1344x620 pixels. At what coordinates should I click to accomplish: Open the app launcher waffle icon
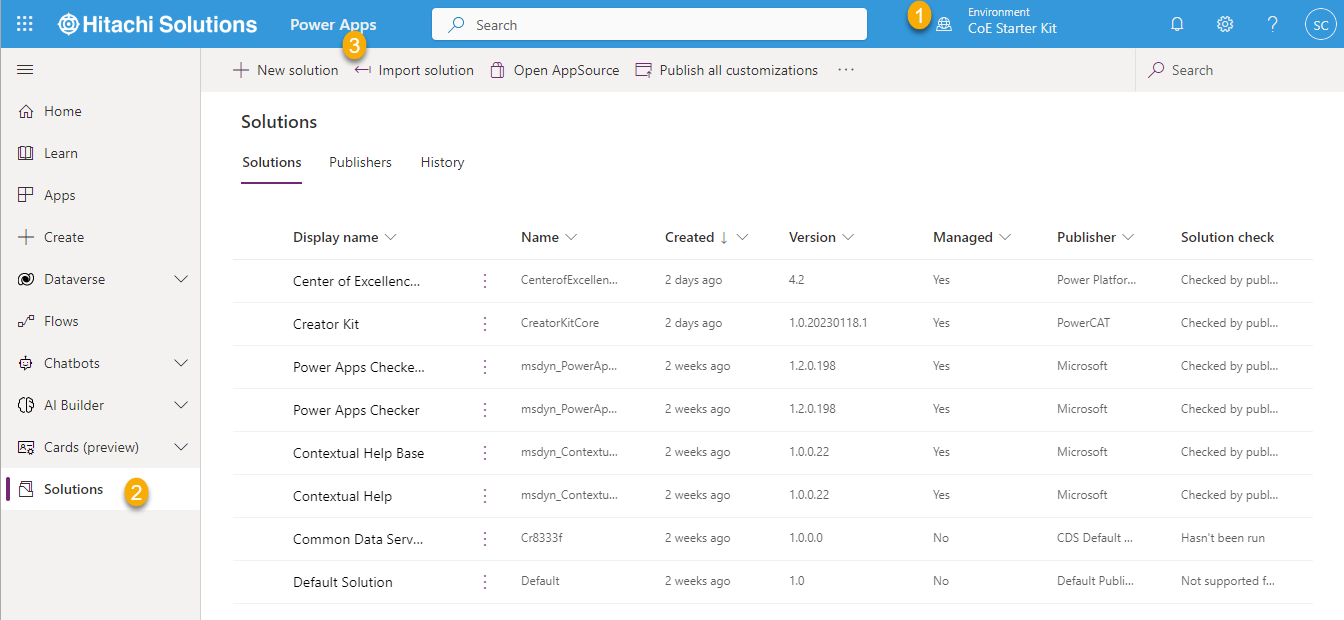pyautogui.click(x=25, y=24)
